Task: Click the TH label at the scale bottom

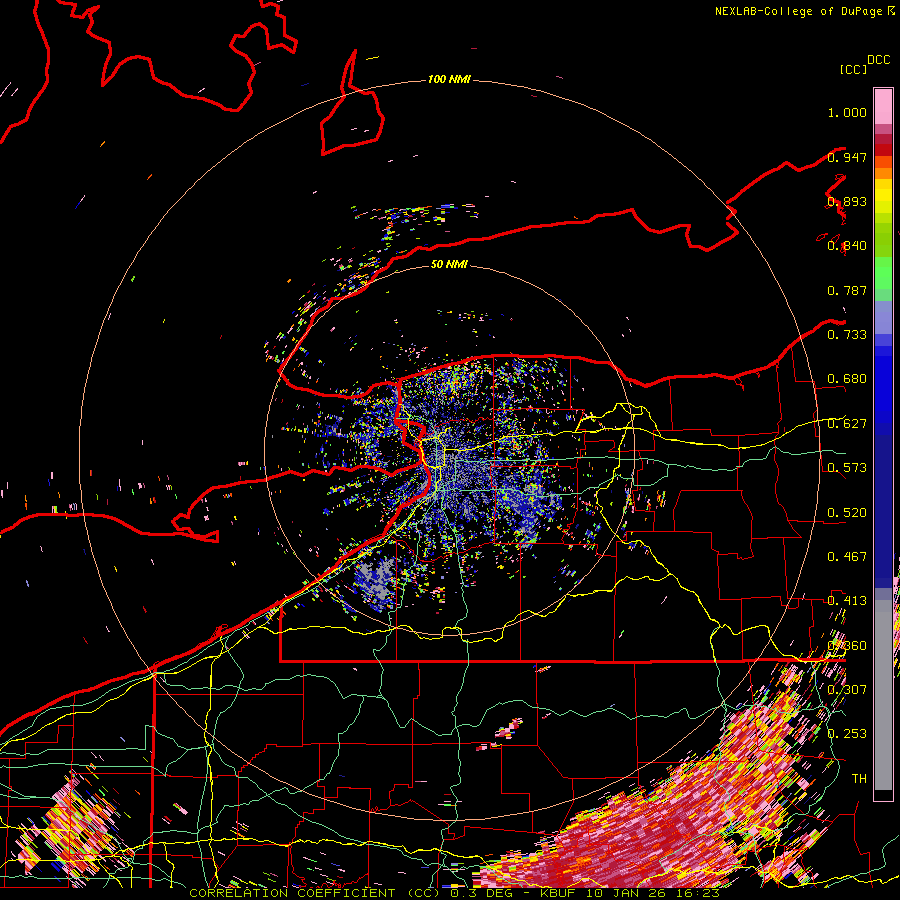Action: [859, 779]
